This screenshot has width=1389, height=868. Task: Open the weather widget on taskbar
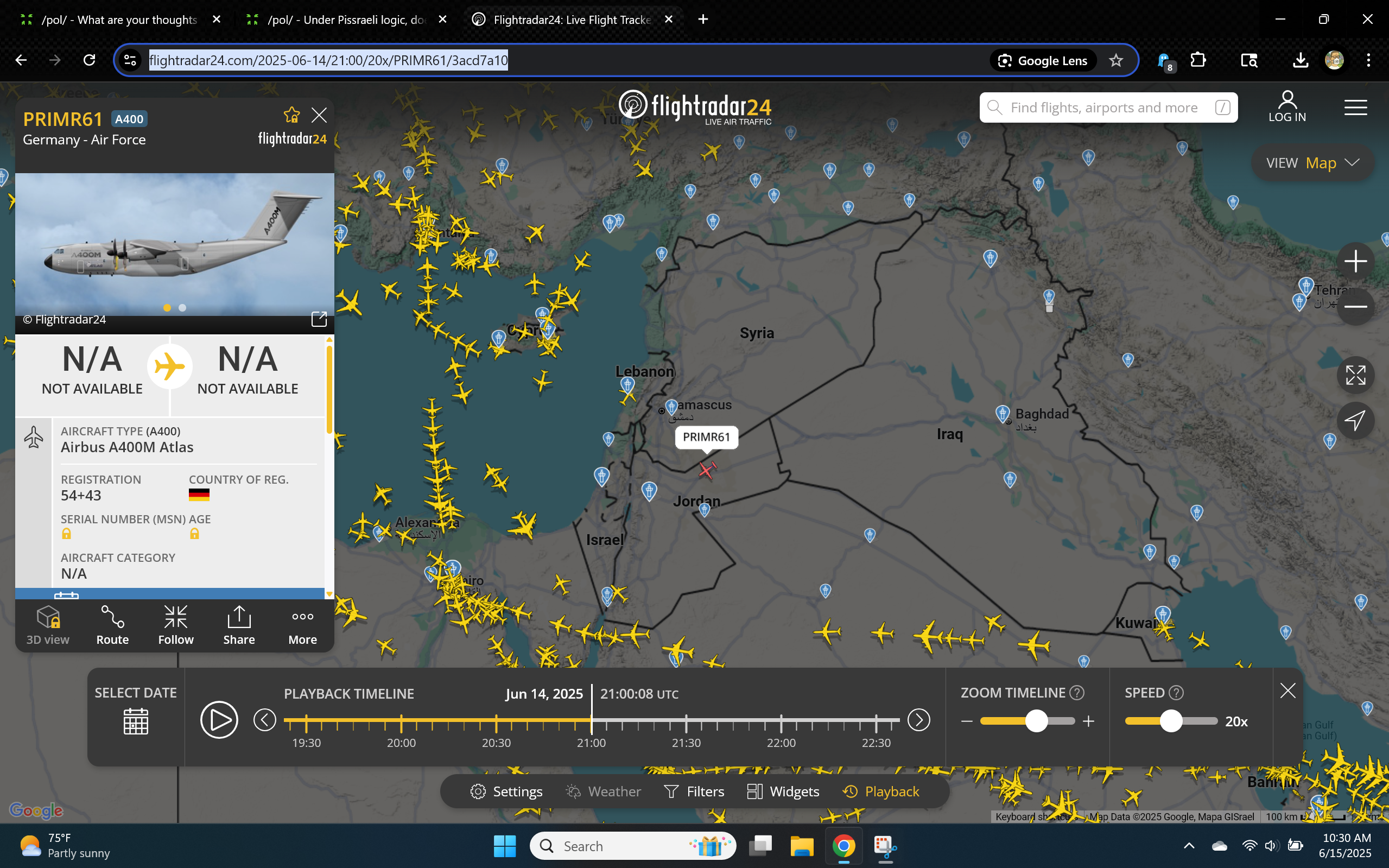pyautogui.click(x=64, y=846)
